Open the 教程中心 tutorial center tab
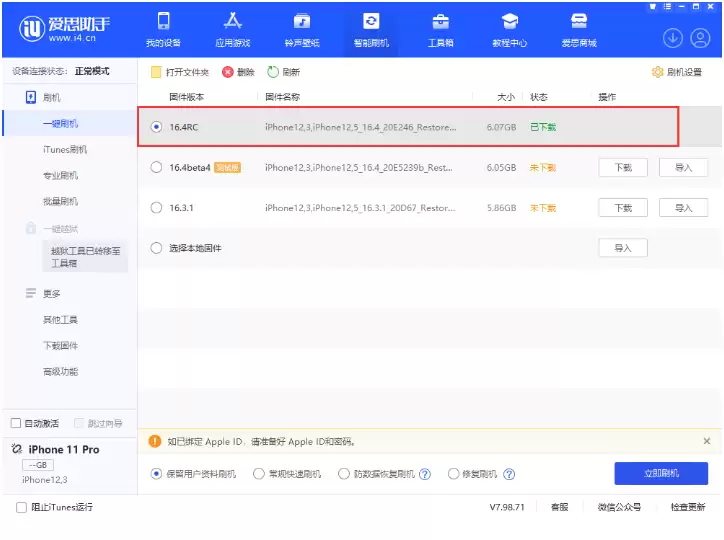This screenshot has height=540, width=724. point(510,30)
